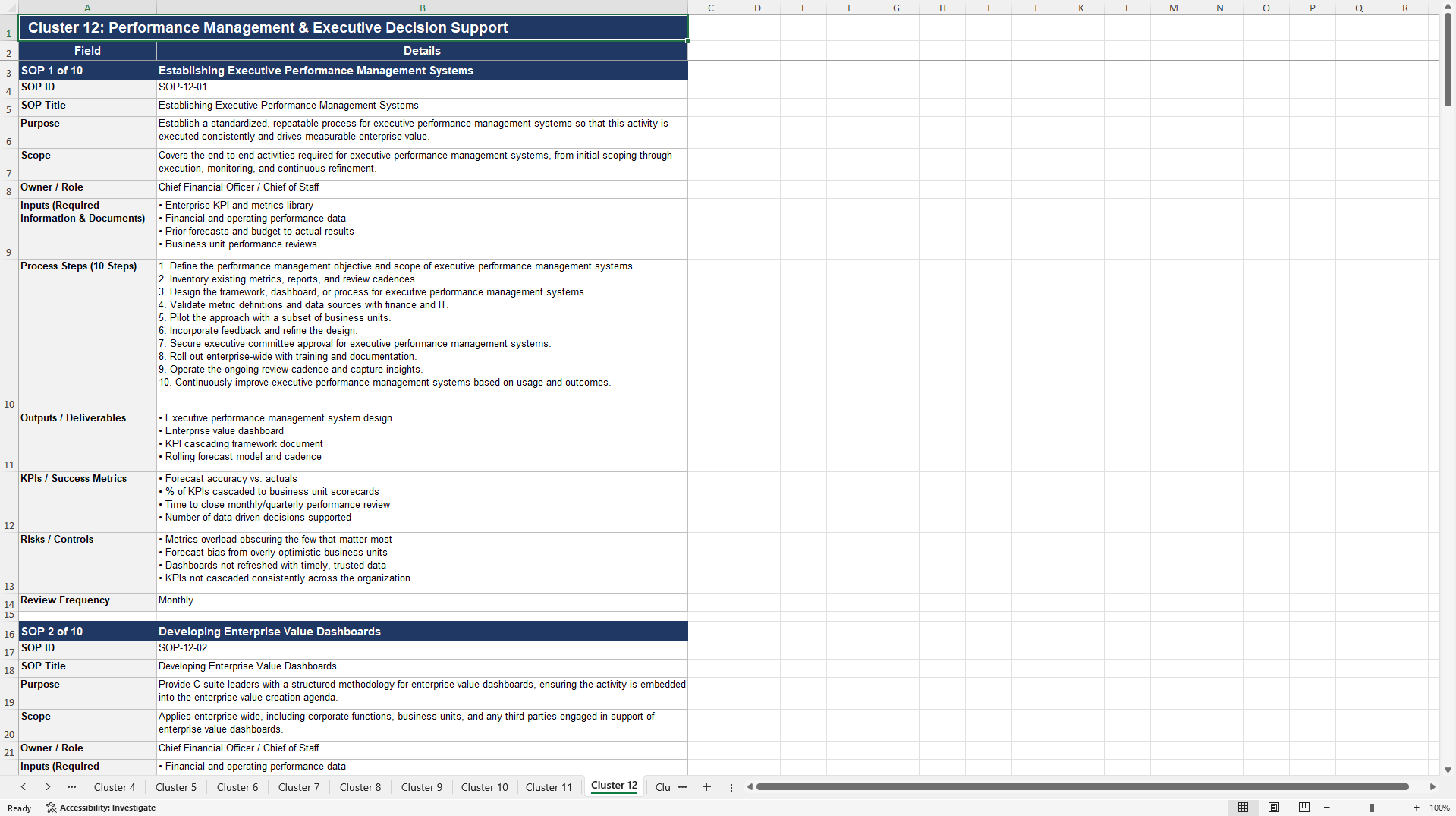Open the Cluster 5 sheet tab
Screen dimensions: 1456x816
[x=176, y=787]
